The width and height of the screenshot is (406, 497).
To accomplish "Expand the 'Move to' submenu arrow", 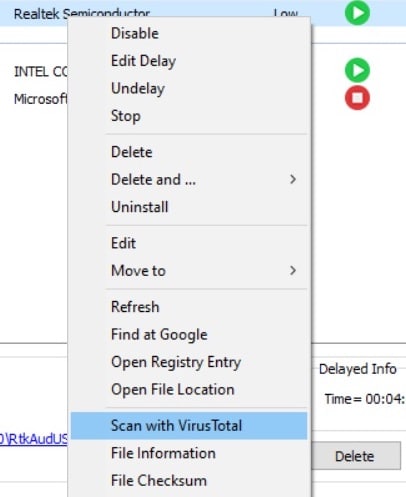I will (293, 270).
